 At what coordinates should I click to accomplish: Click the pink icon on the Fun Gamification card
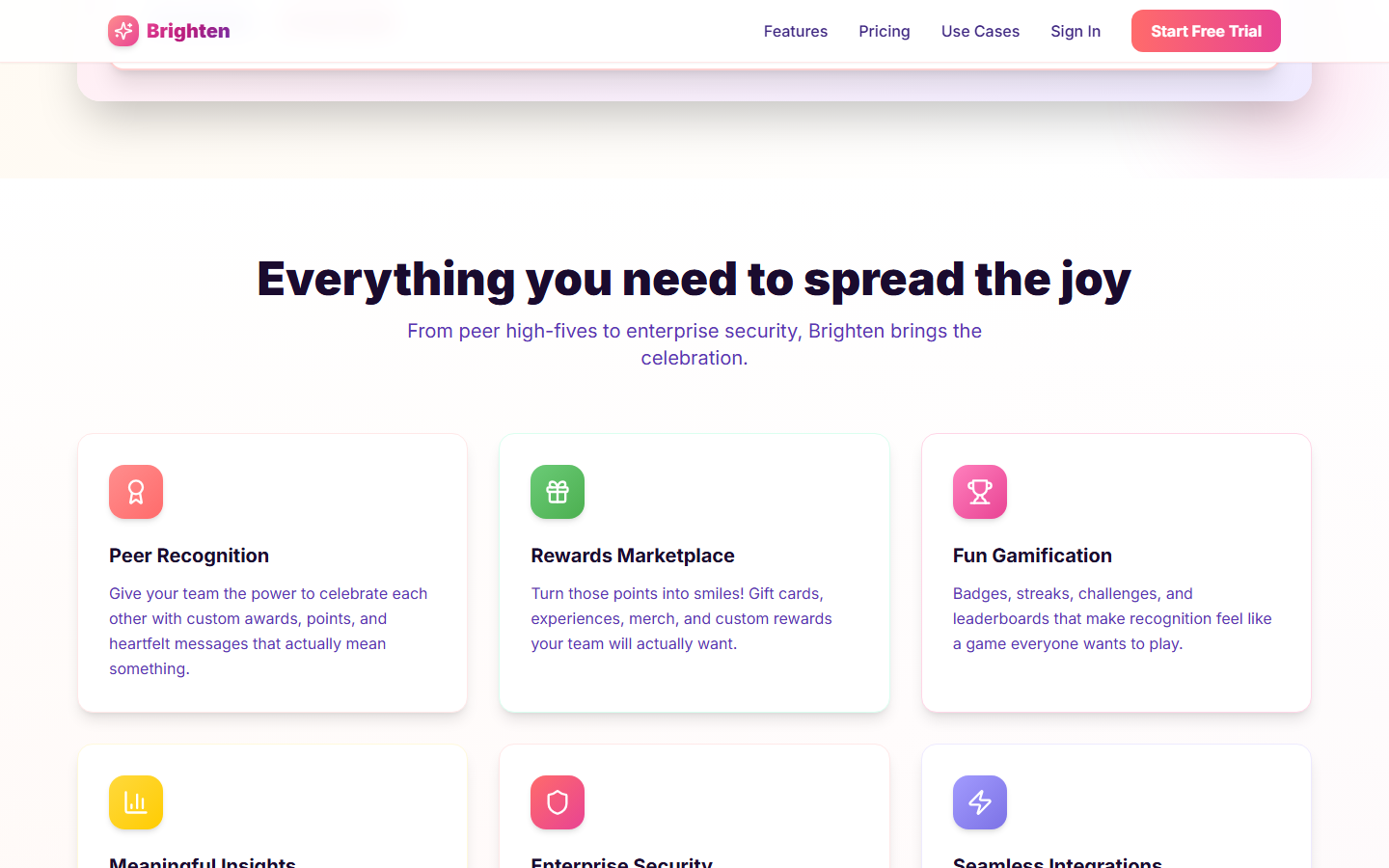coord(979,492)
